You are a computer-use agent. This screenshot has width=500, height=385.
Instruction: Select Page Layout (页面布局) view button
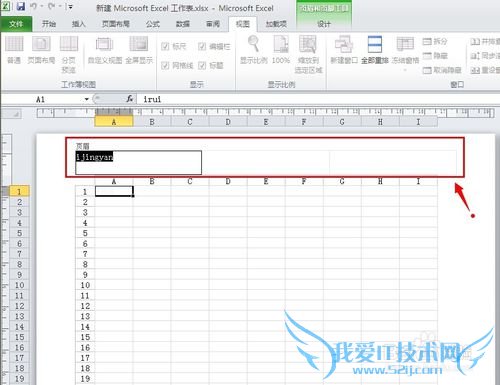[41, 50]
